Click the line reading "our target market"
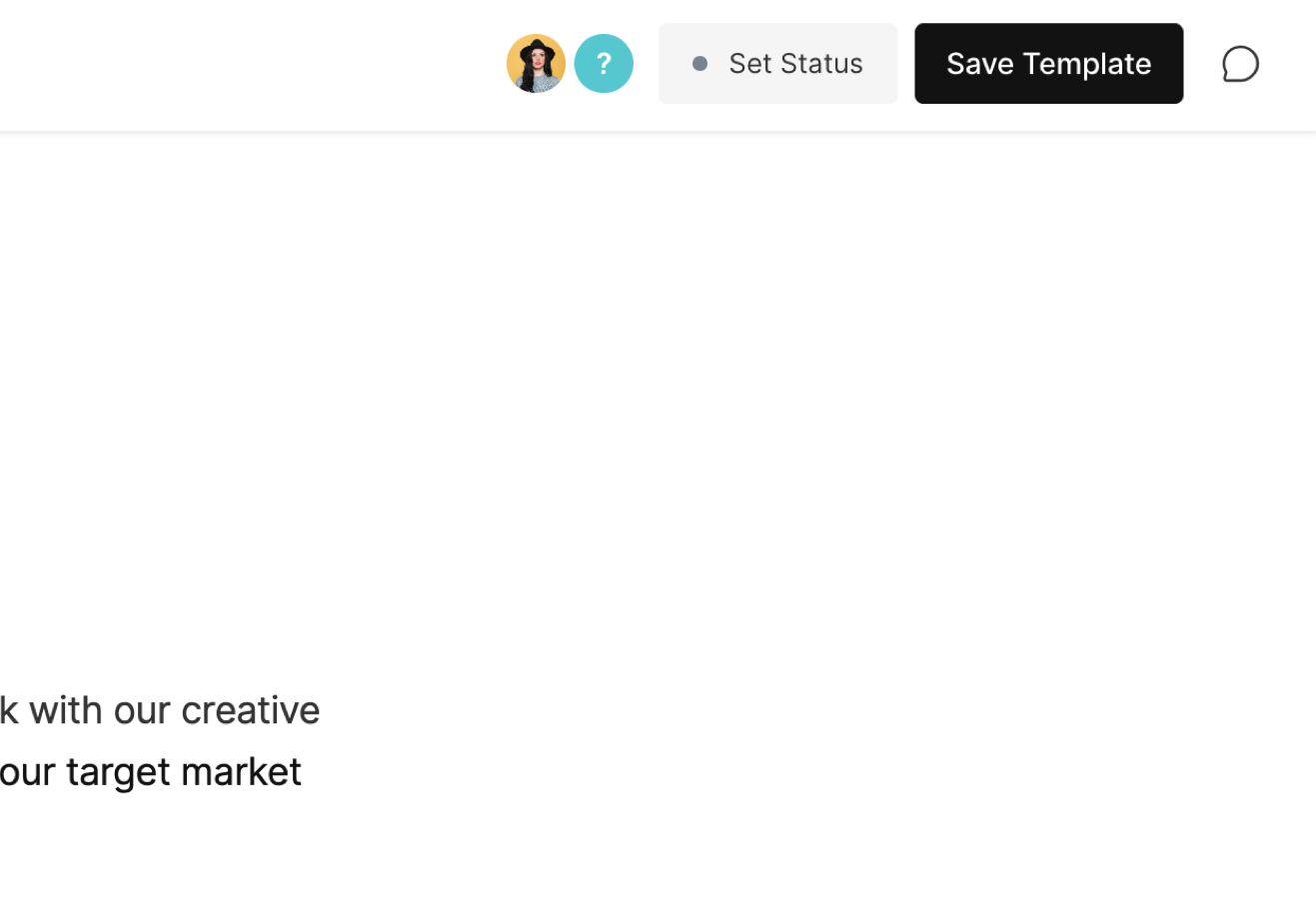The height and width of the screenshot is (917, 1316). pyautogui.click(x=150, y=771)
